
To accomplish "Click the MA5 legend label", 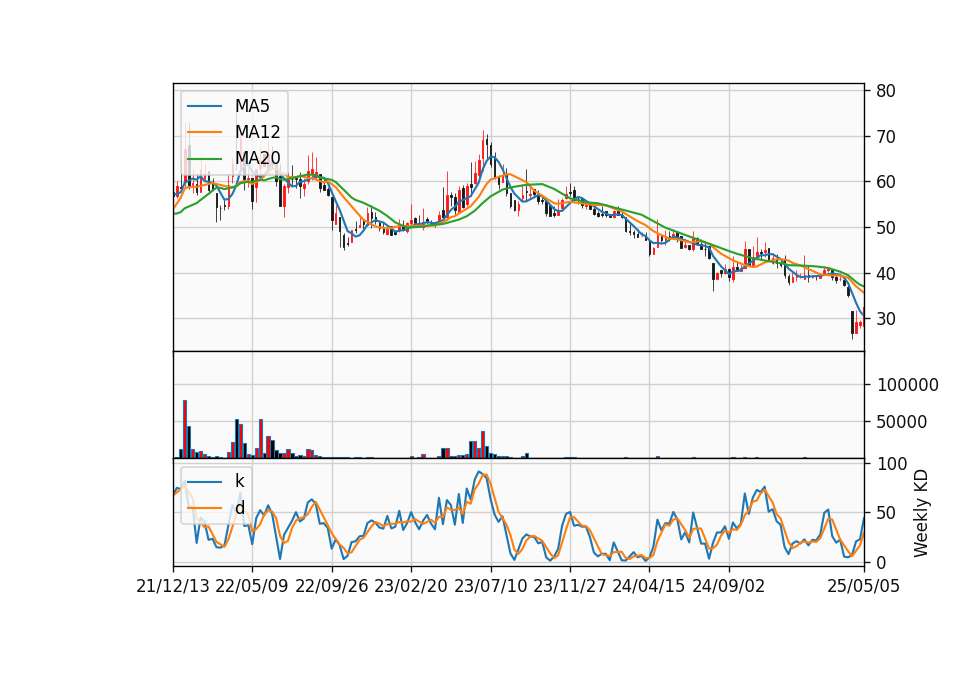I will (x=252, y=106).
